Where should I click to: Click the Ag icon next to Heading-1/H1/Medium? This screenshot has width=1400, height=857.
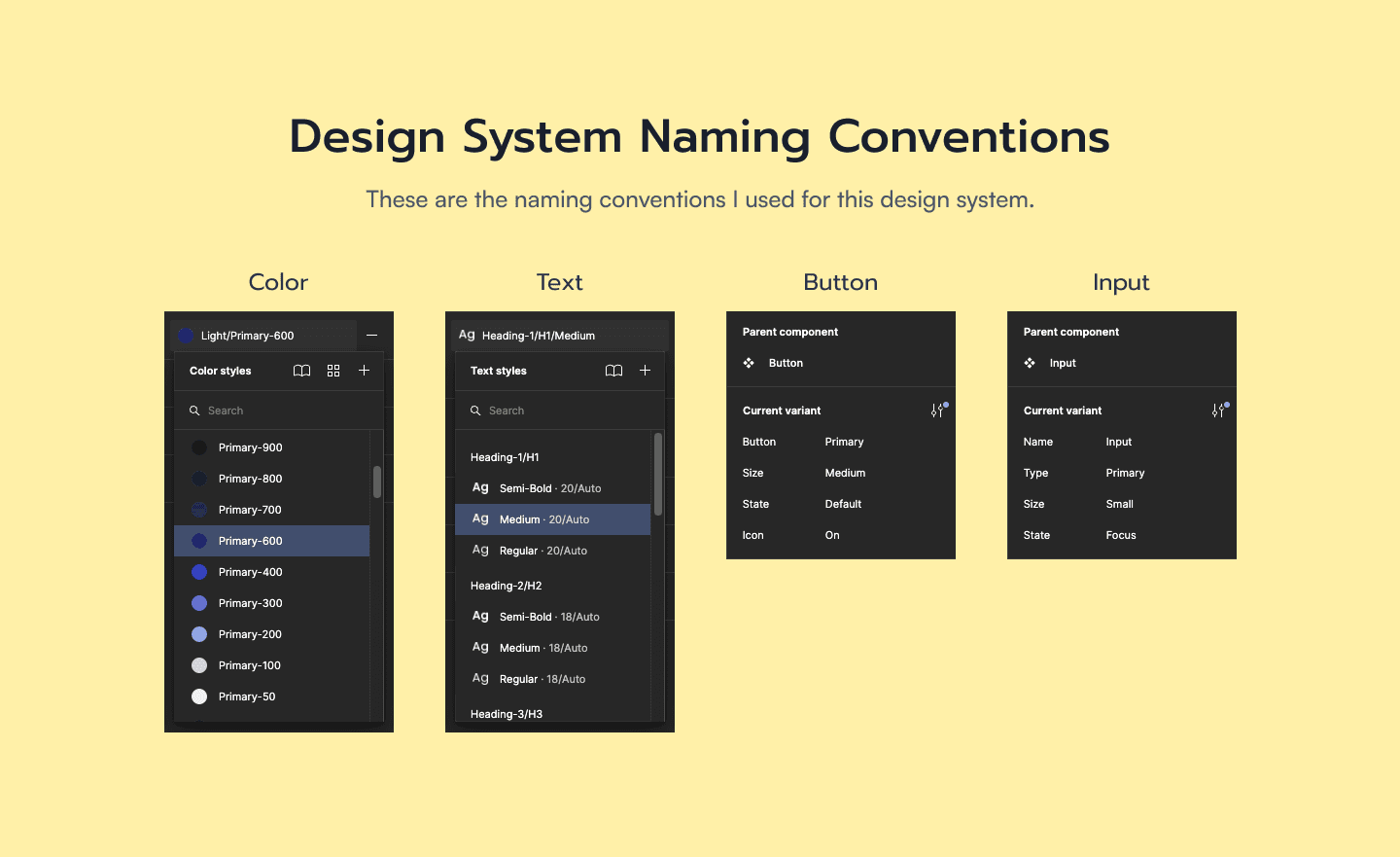click(x=467, y=335)
